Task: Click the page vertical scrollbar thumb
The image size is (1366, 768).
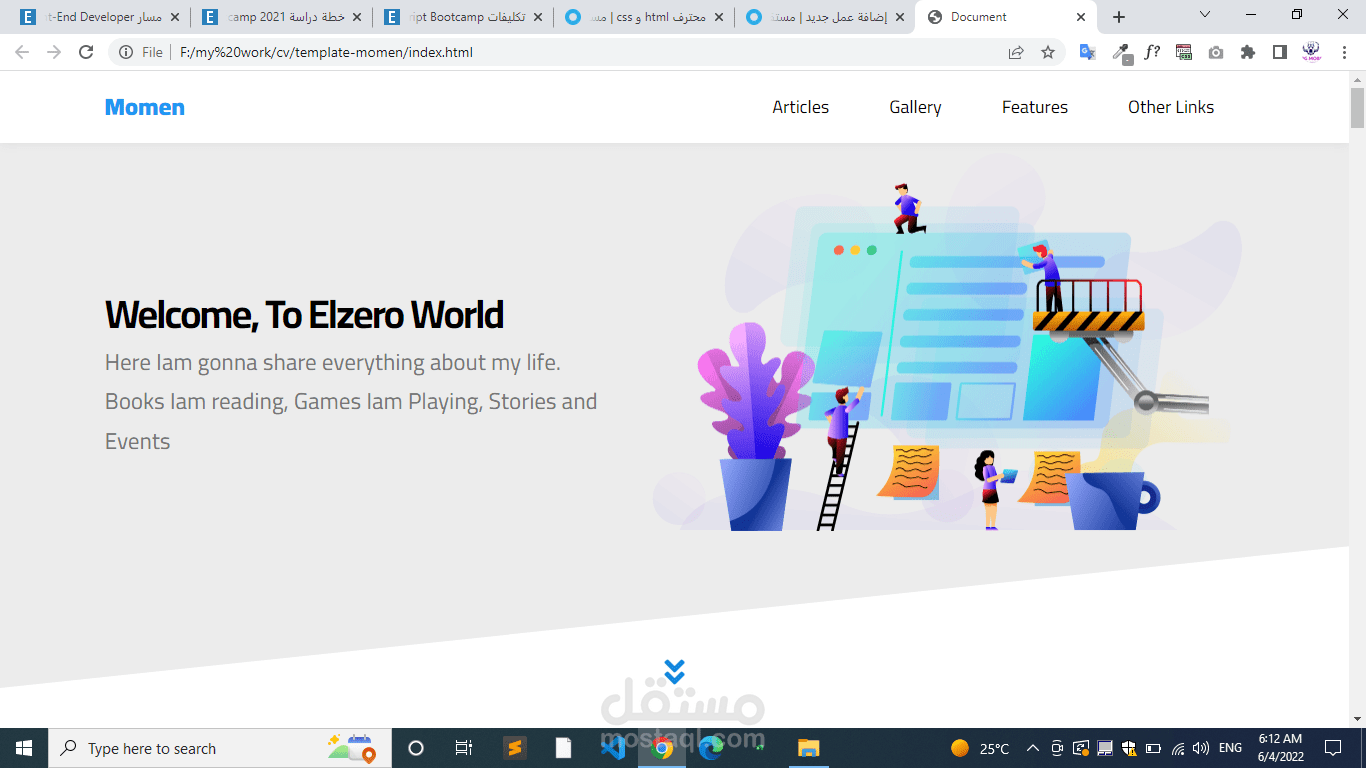Action: point(1357,108)
